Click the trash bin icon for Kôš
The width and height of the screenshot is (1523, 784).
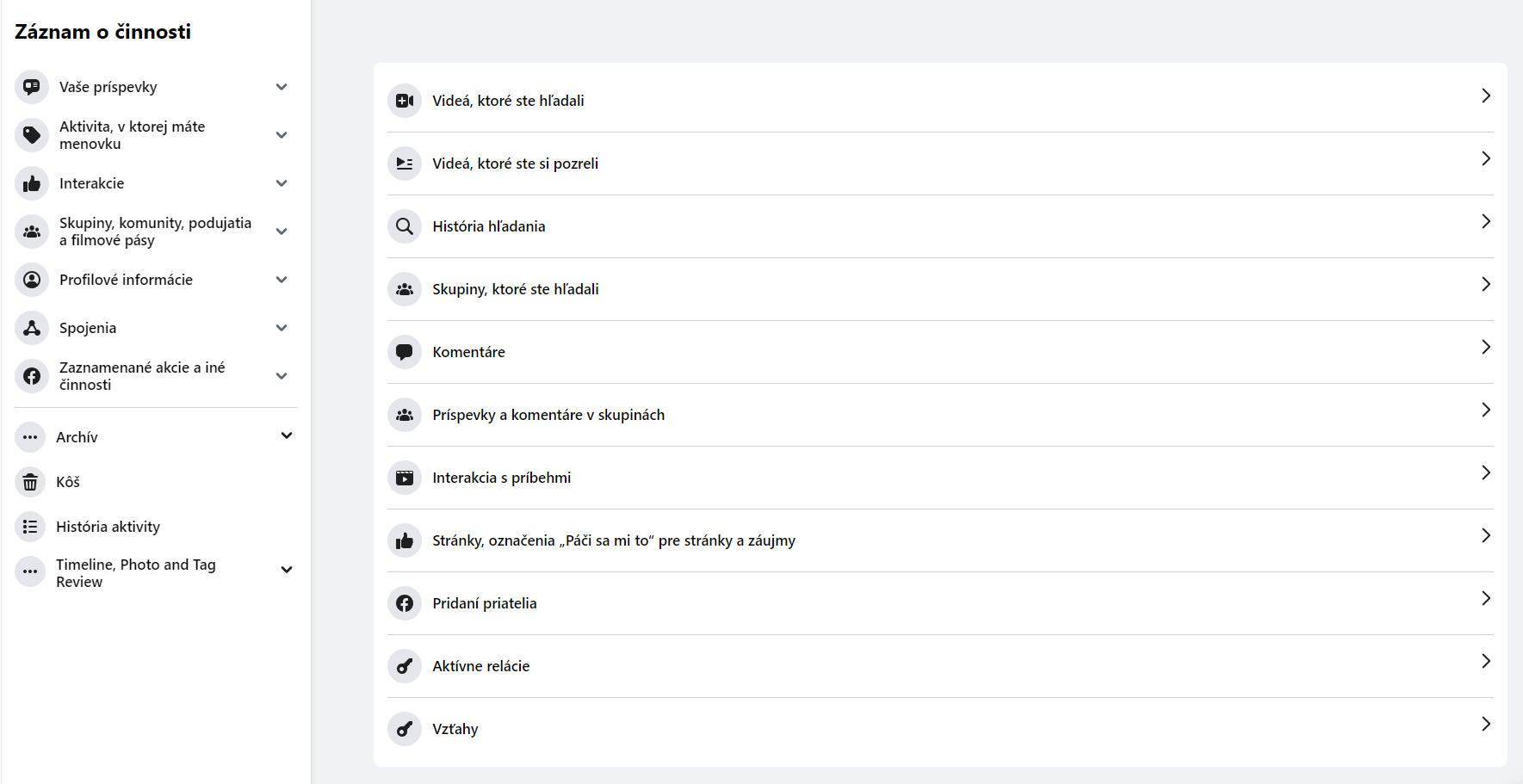[30, 482]
